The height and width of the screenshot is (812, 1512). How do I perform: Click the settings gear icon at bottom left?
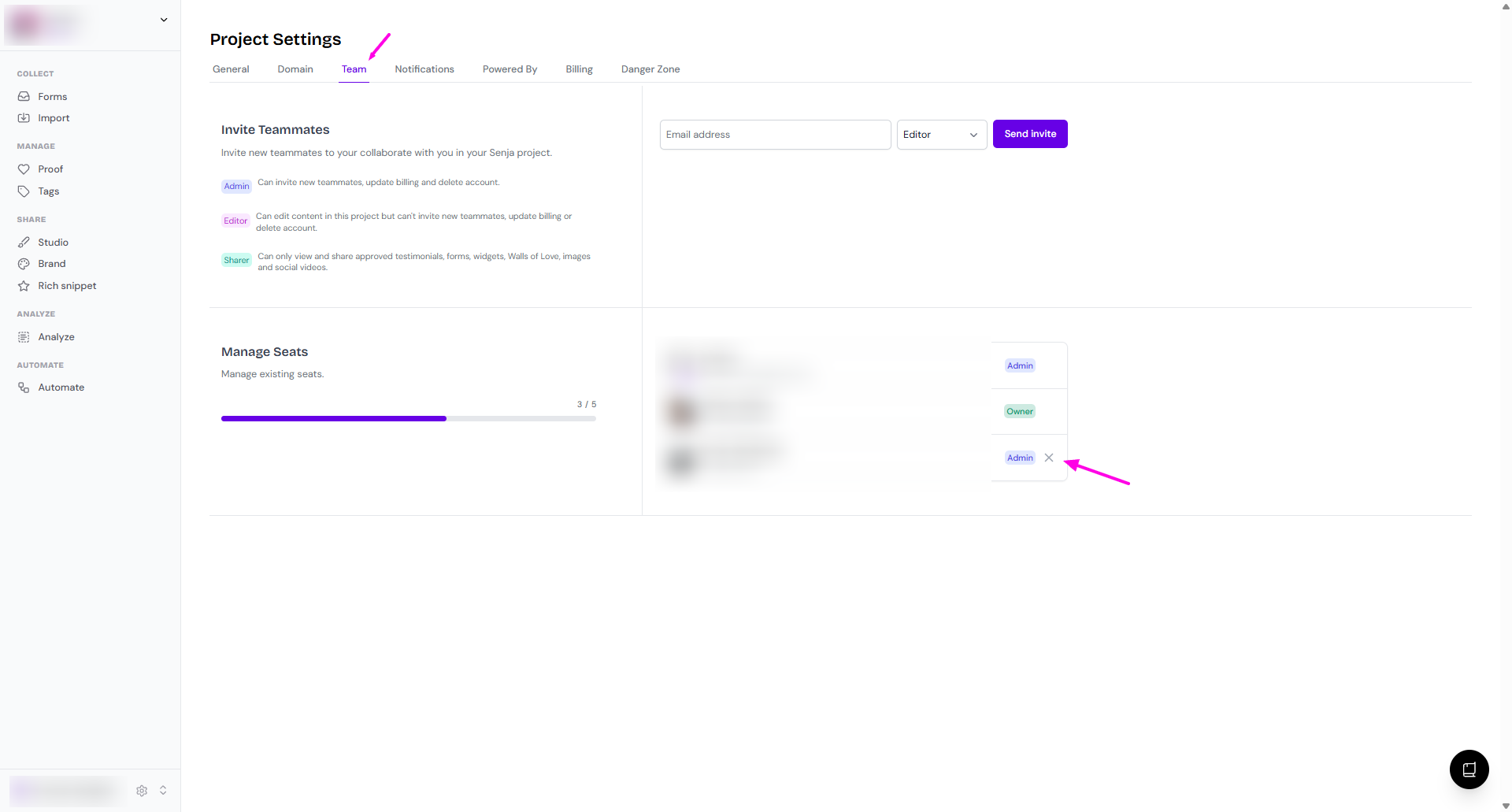point(142,790)
